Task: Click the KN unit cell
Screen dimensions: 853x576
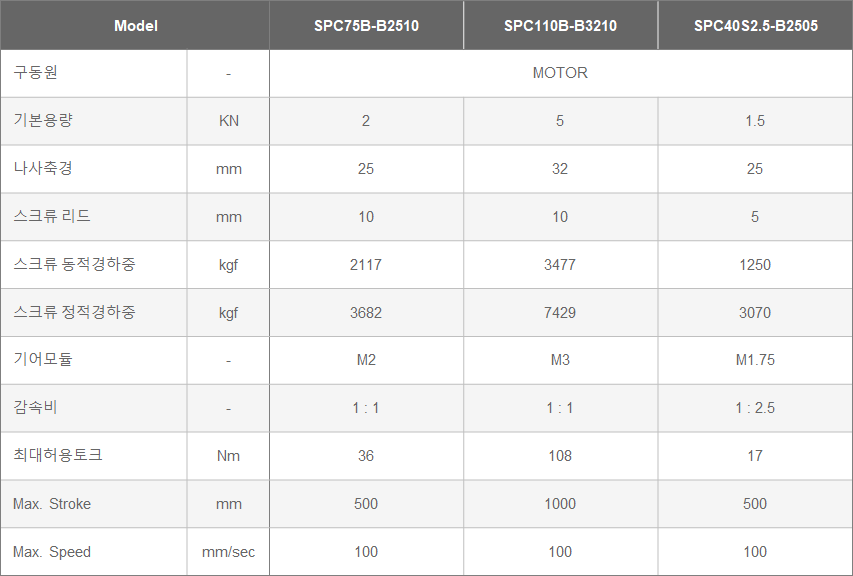Action: coord(229,121)
